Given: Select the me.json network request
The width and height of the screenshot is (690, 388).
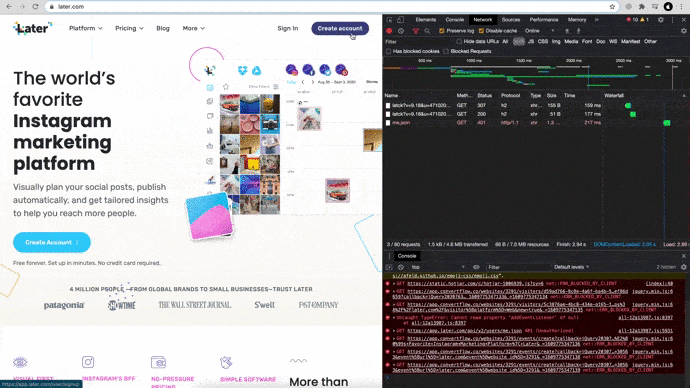Looking at the screenshot, I should 401,123.
